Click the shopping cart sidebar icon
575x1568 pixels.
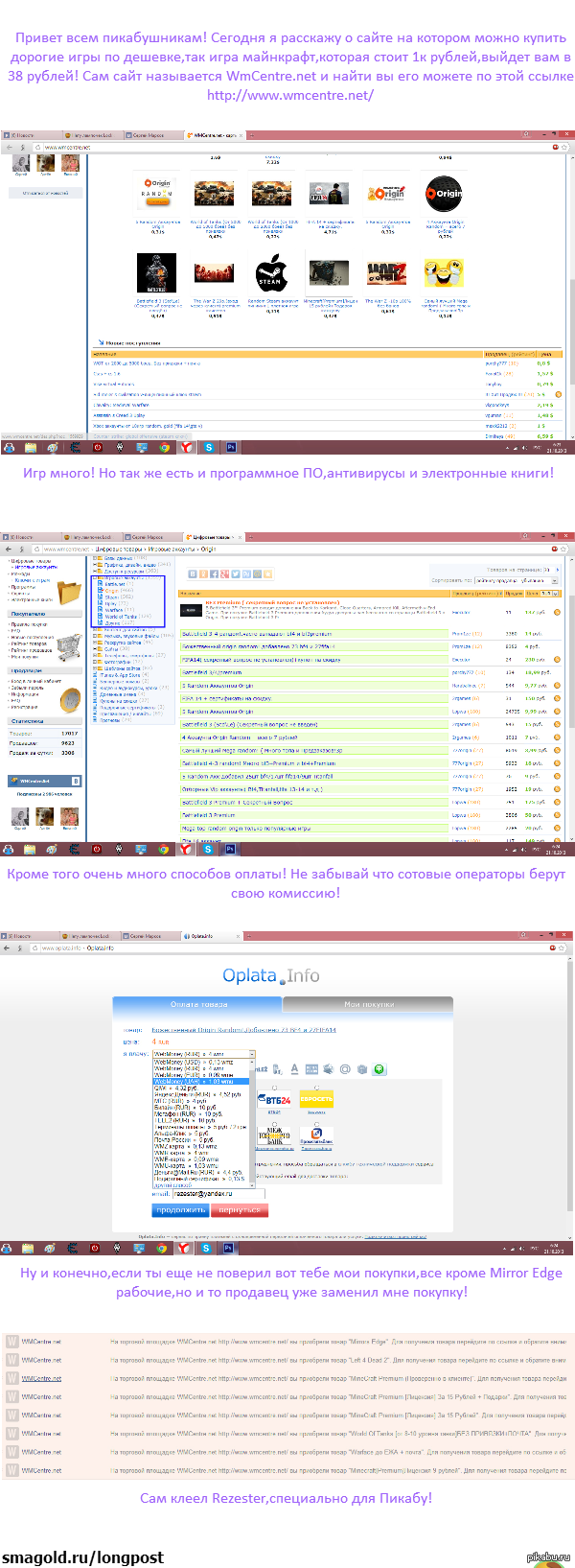coord(69,647)
